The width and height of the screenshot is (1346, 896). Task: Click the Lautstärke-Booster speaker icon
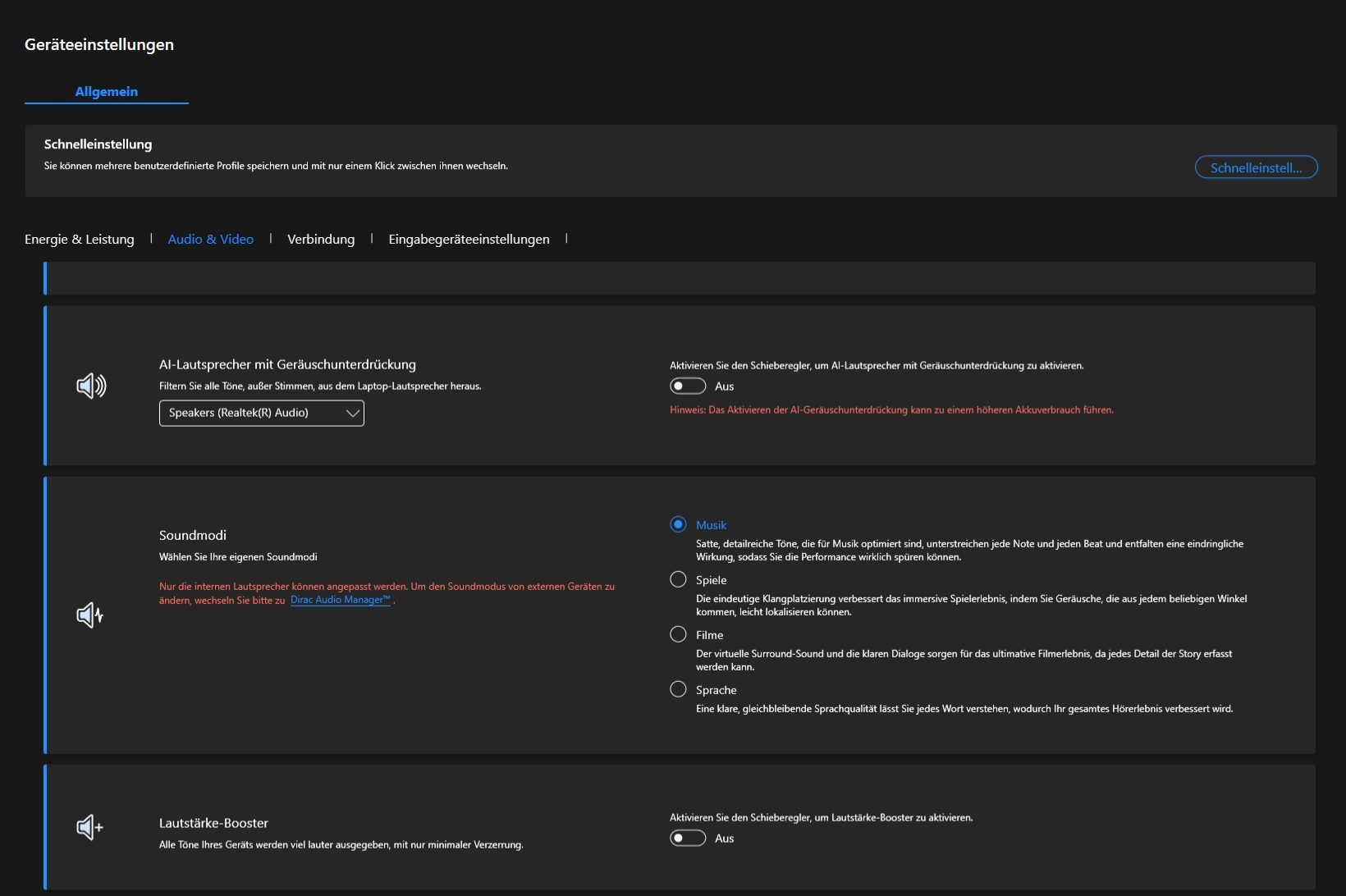89,827
